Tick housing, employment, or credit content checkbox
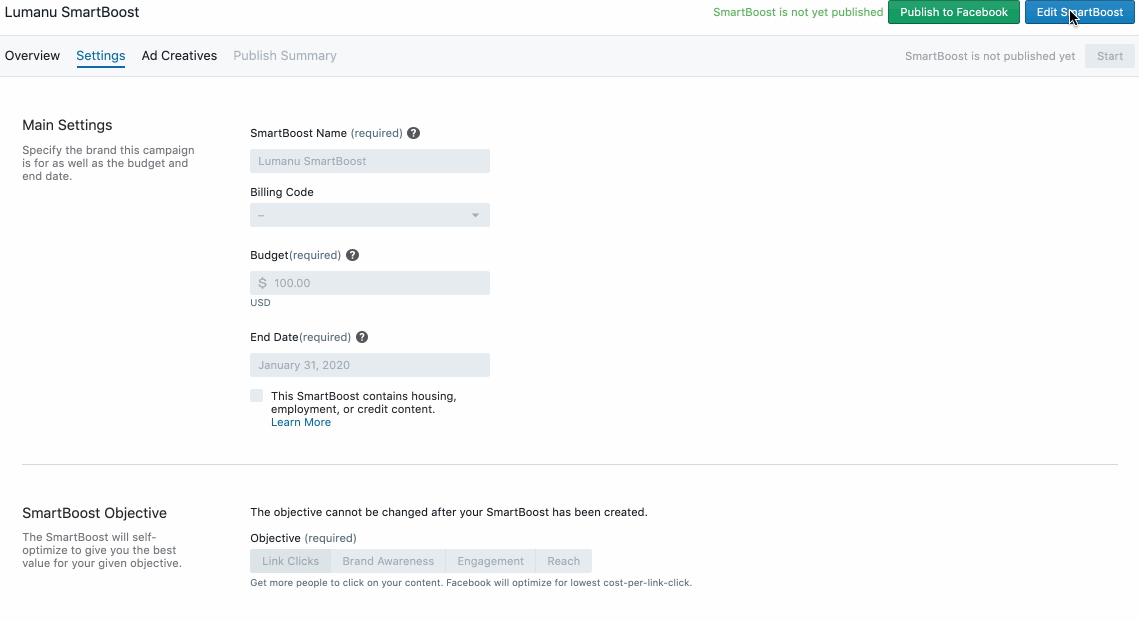1139x621 pixels. pos(256,396)
